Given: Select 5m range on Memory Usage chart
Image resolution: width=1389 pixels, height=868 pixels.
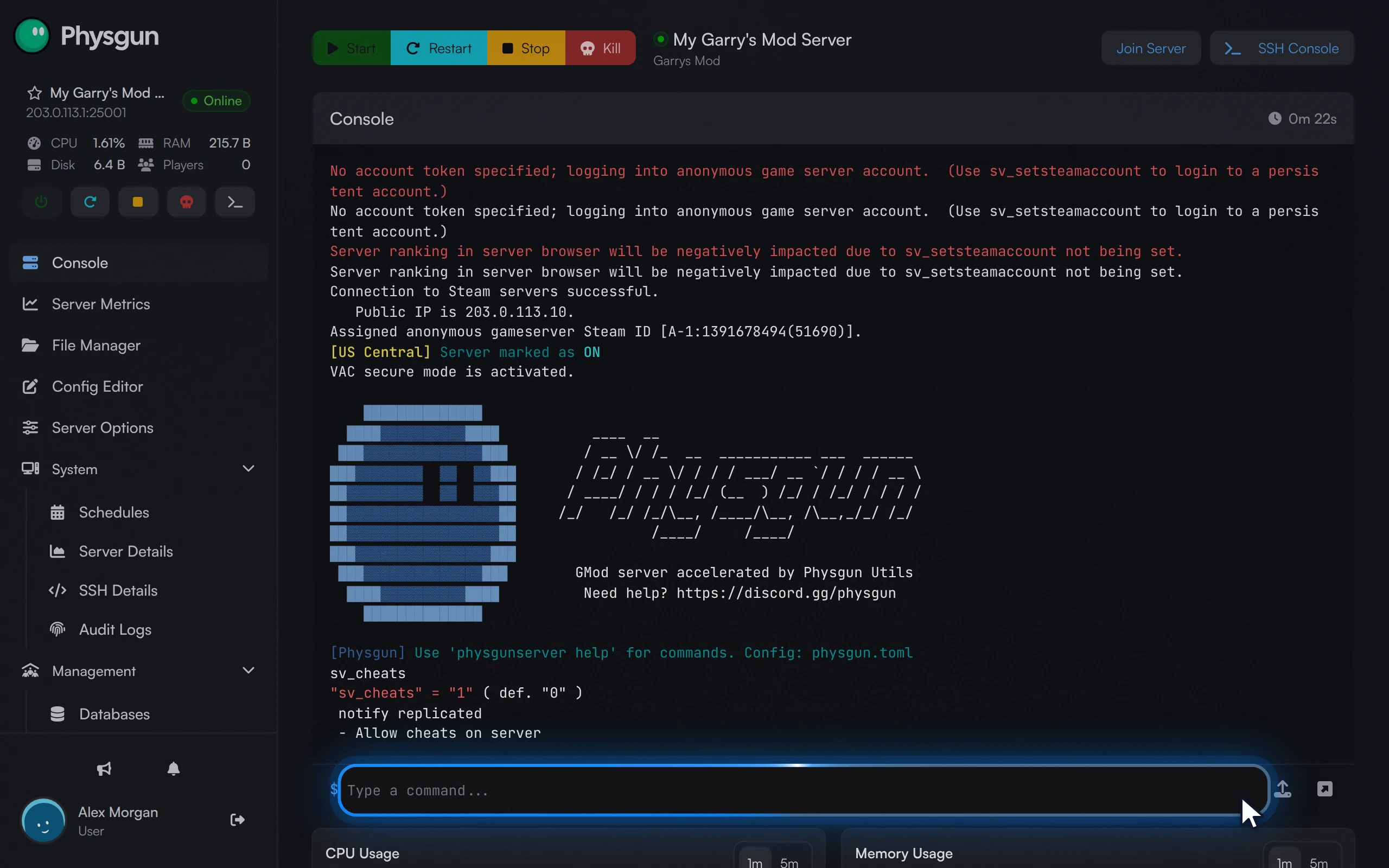Looking at the screenshot, I should (1318, 859).
